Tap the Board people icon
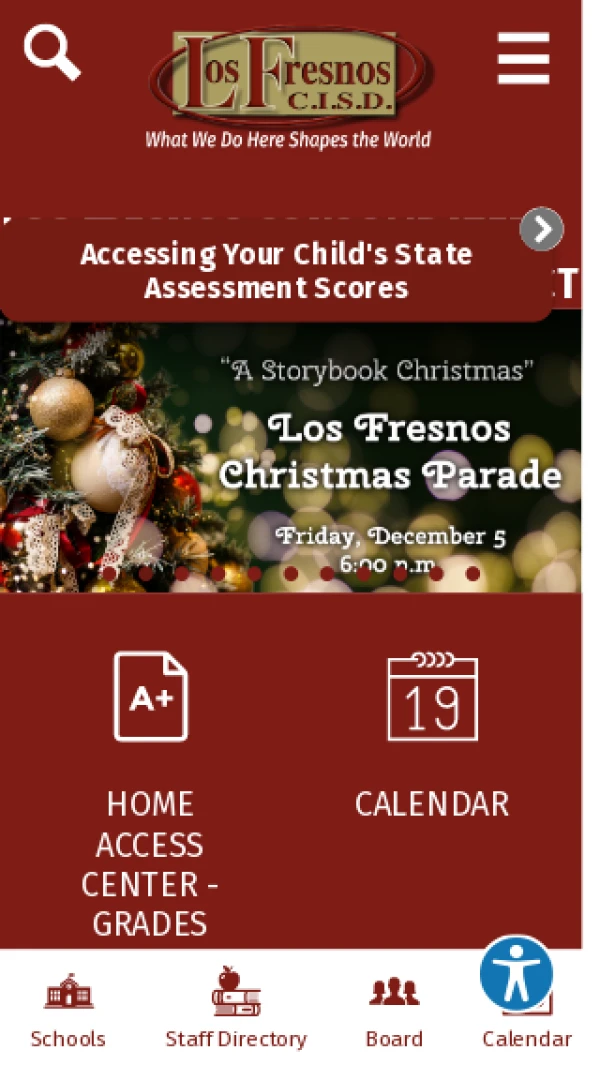Viewport: 600px width, 1065px height. [x=394, y=992]
